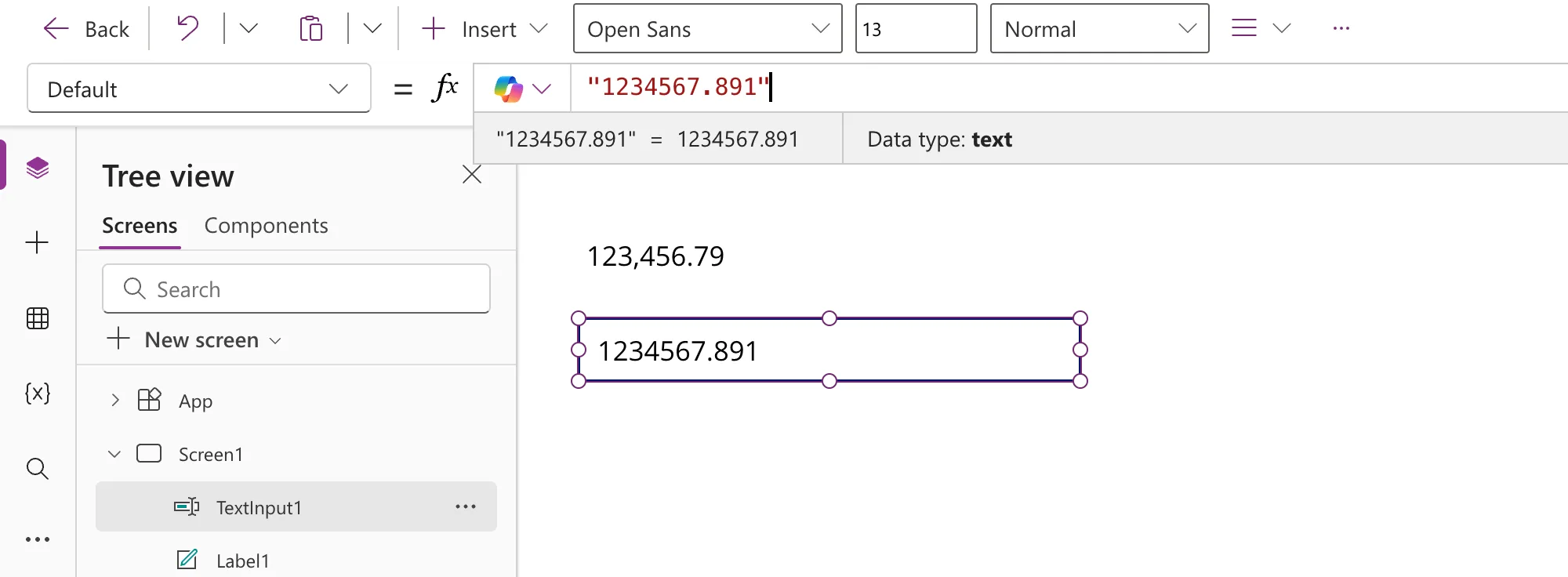Click the Undo icon
1568x577 pixels.
pyautogui.click(x=188, y=29)
